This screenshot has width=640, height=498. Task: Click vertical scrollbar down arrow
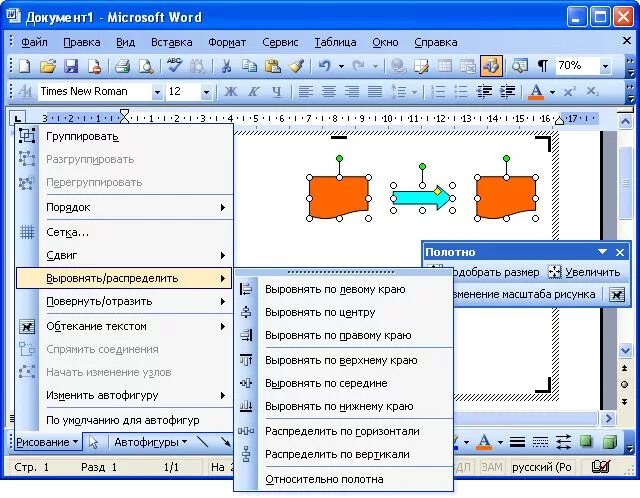[x=625, y=350]
